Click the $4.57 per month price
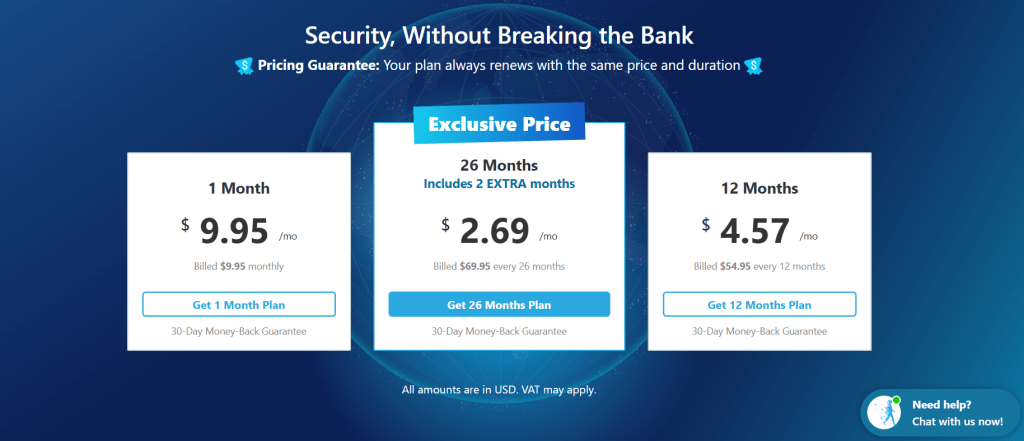This screenshot has height=441, width=1024. click(755, 231)
